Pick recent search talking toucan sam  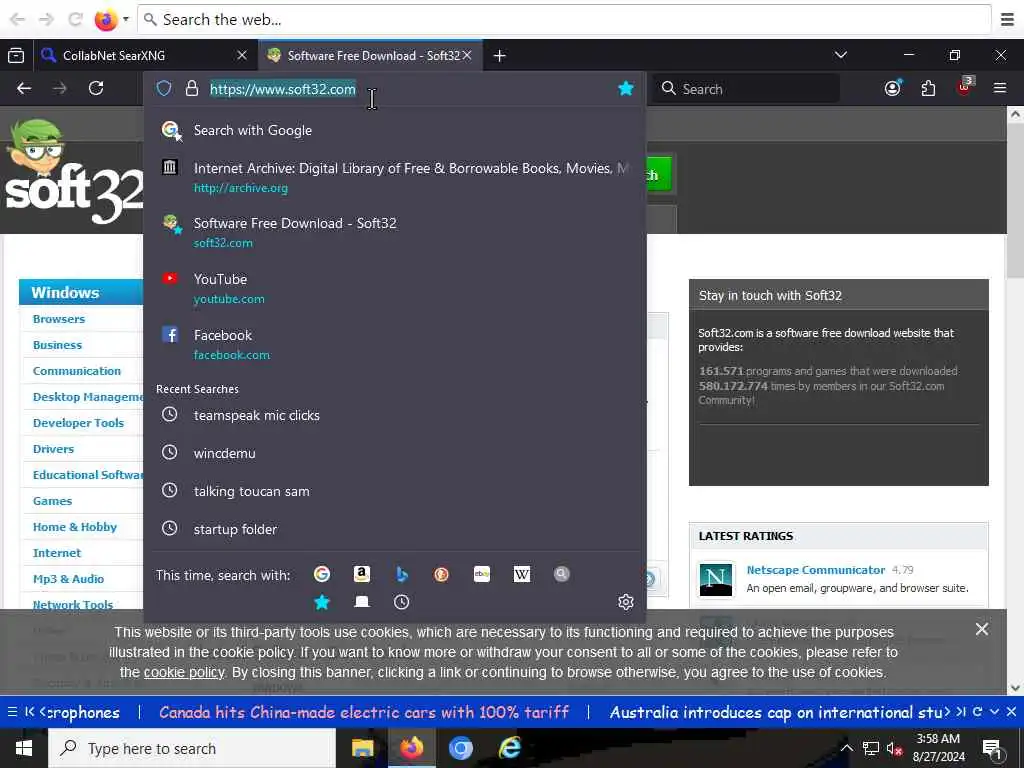[394, 491]
